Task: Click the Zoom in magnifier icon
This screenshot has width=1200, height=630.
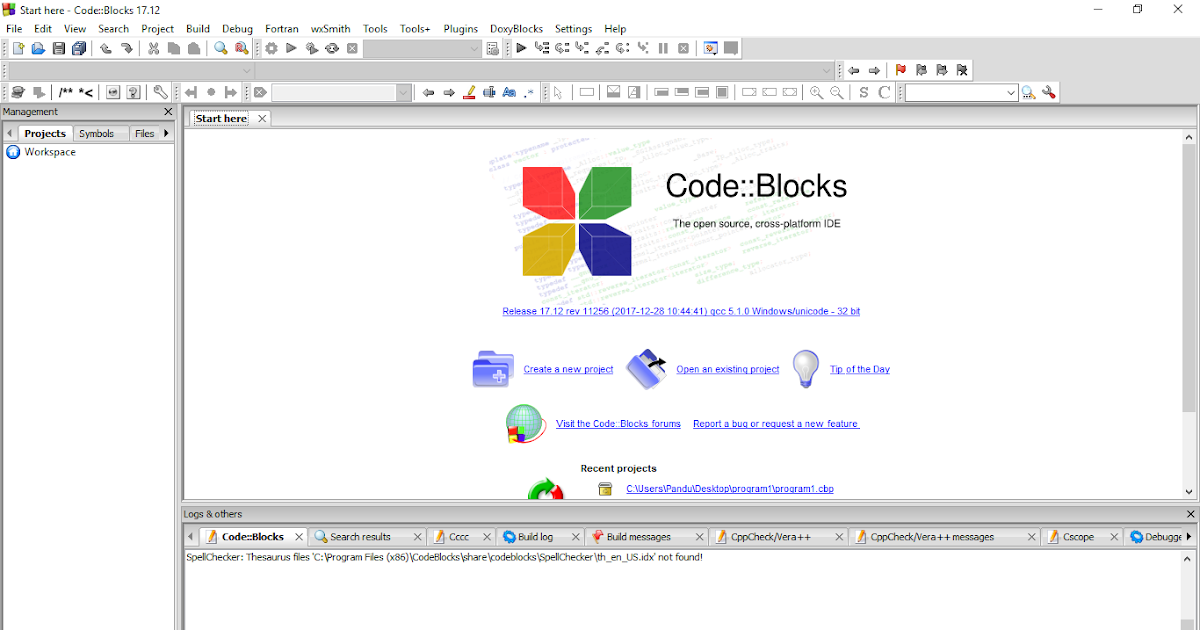Action: [816, 92]
